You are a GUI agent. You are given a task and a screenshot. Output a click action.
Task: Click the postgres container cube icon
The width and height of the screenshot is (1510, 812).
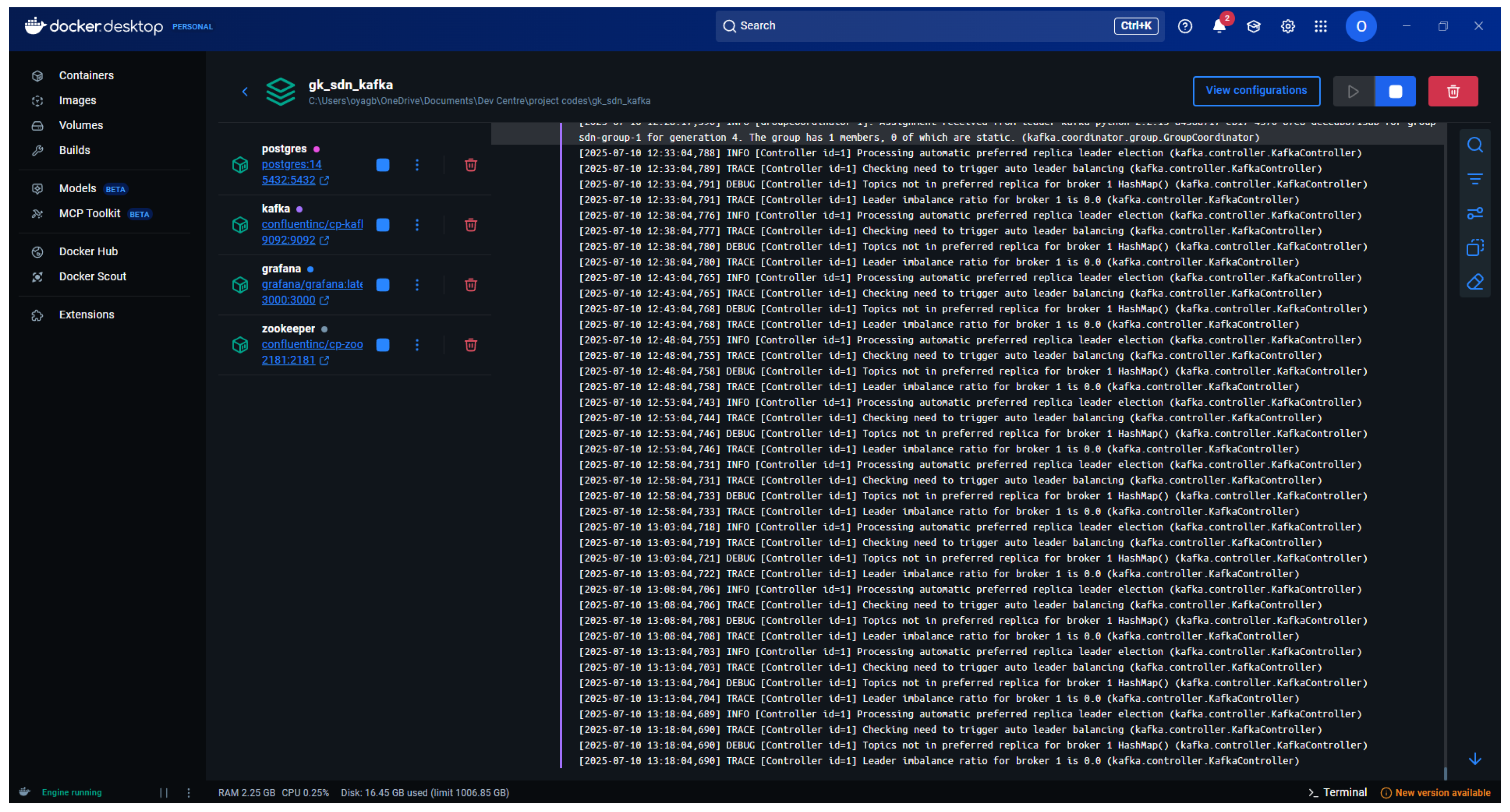(240, 165)
